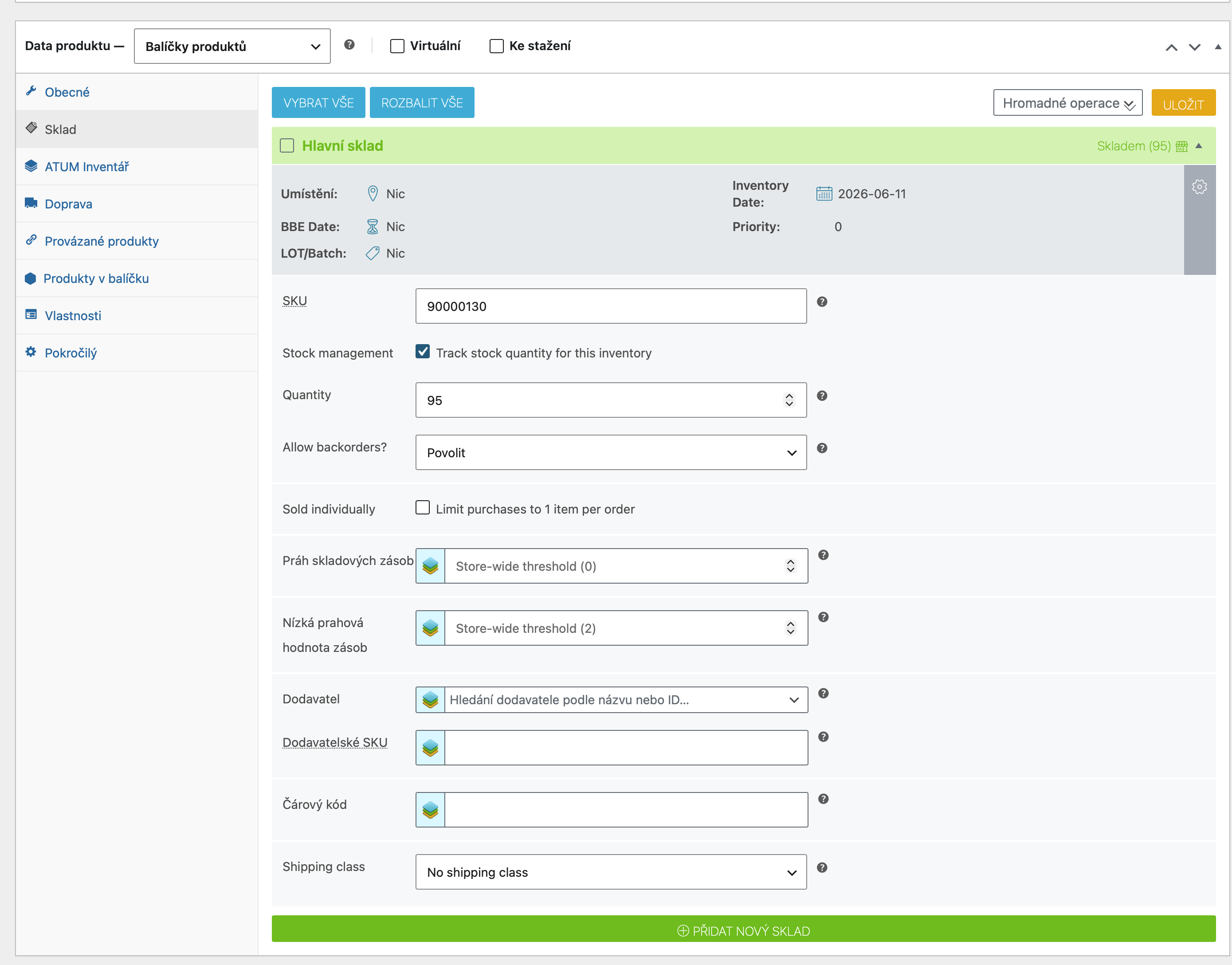This screenshot has width=1232, height=965.
Task: Uncheck Track stock quantity for this inventory
Action: pos(423,351)
